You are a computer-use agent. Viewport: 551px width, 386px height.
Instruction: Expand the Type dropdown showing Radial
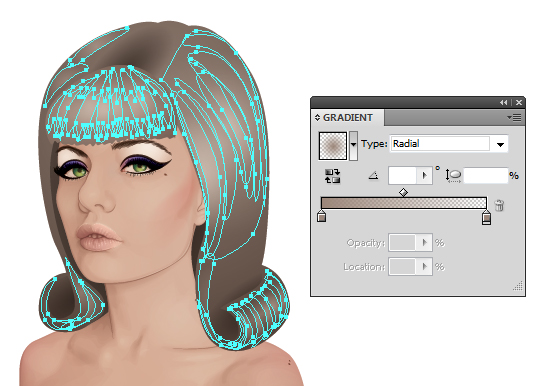(x=500, y=144)
